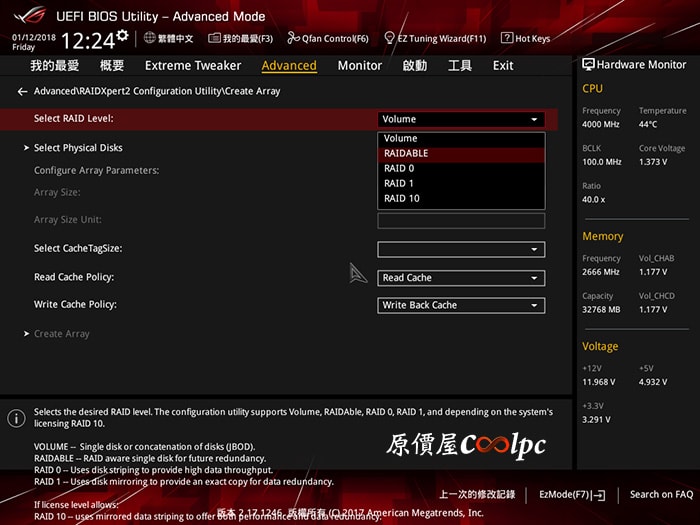Open the Write Cache Policy dropdown
Image resolution: width=700 pixels, height=525 pixels.
point(461,305)
